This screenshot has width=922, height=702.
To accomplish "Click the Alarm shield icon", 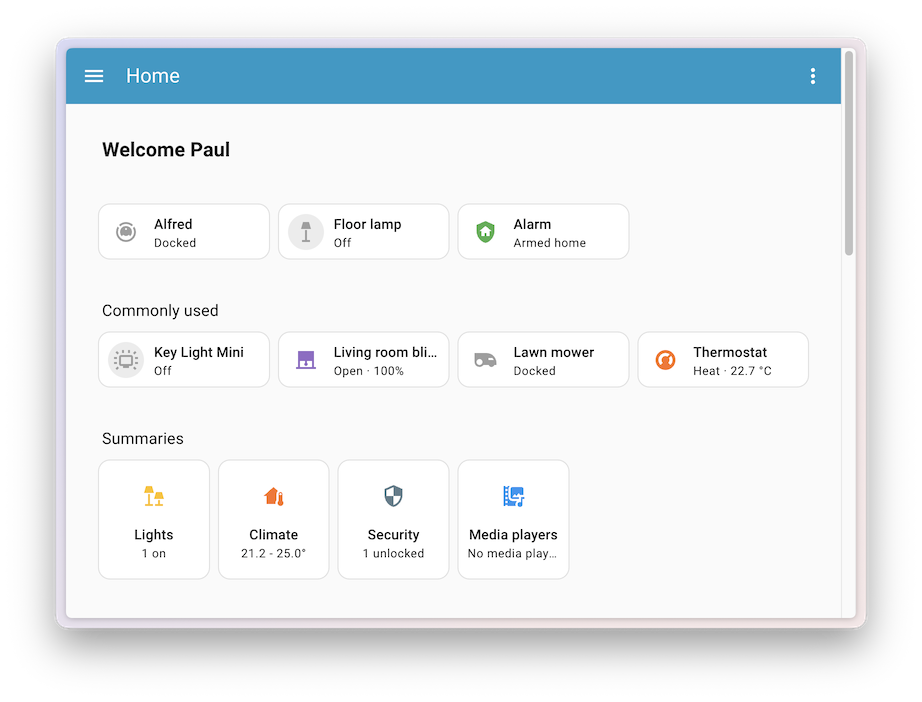I will click(485, 231).
